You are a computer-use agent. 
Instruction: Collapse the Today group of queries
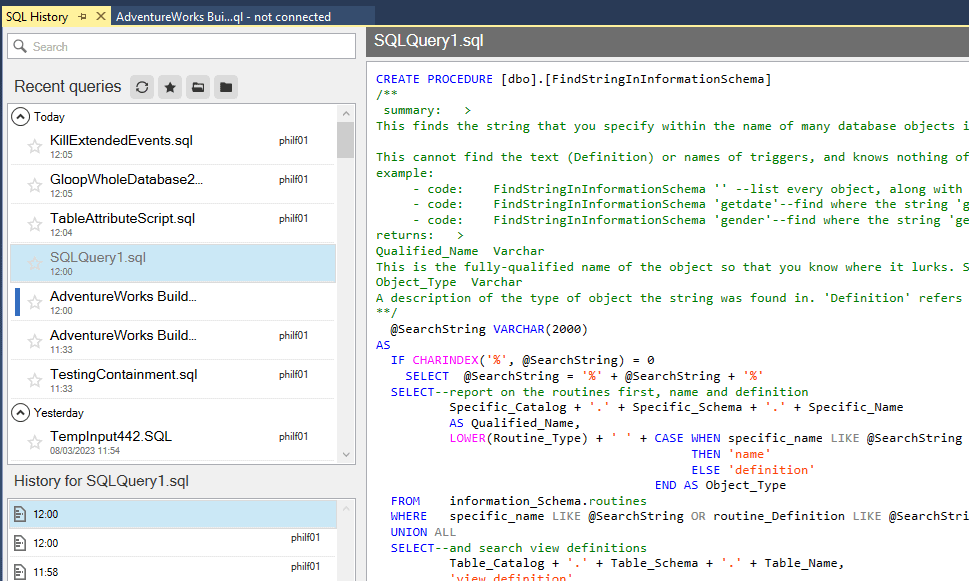click(x=20, y=116)
